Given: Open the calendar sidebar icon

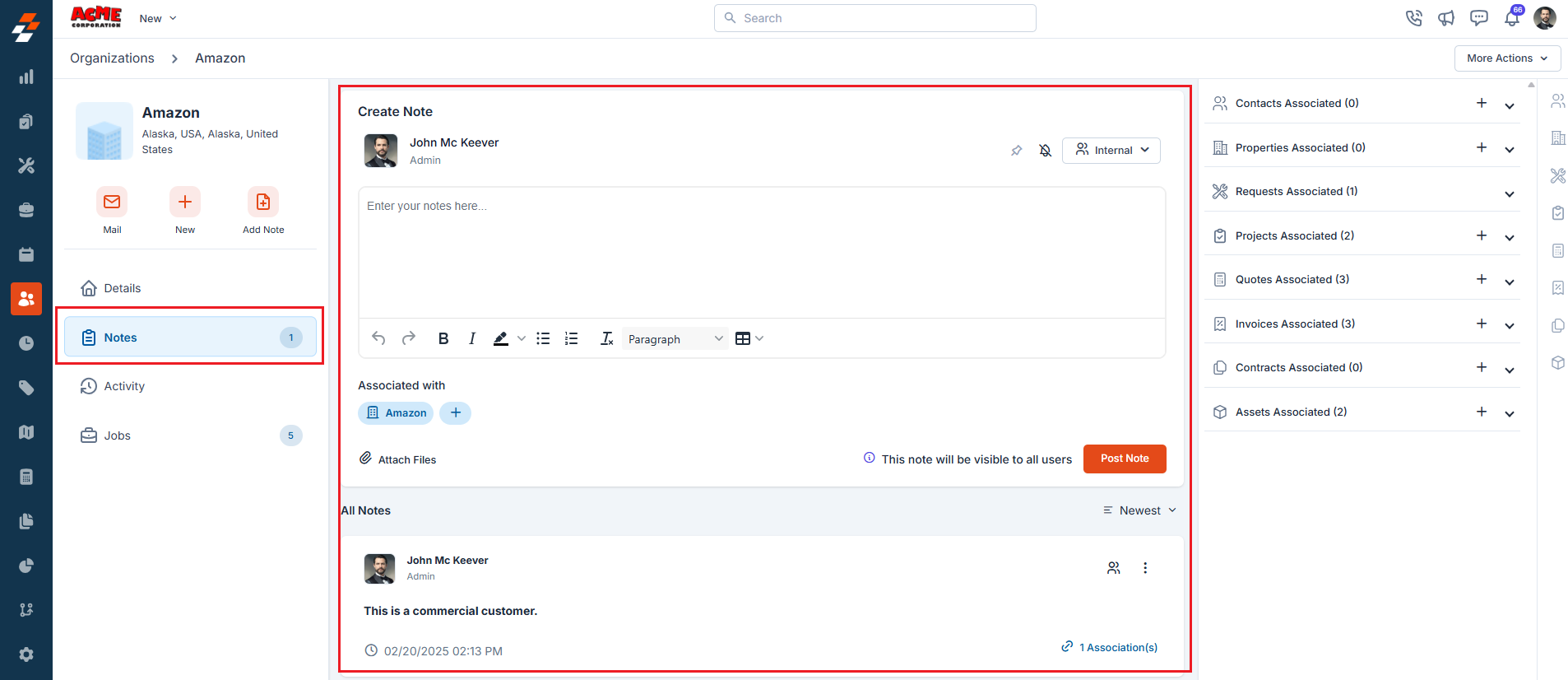Looking at the screenshot, I should [x=26, y=254].
